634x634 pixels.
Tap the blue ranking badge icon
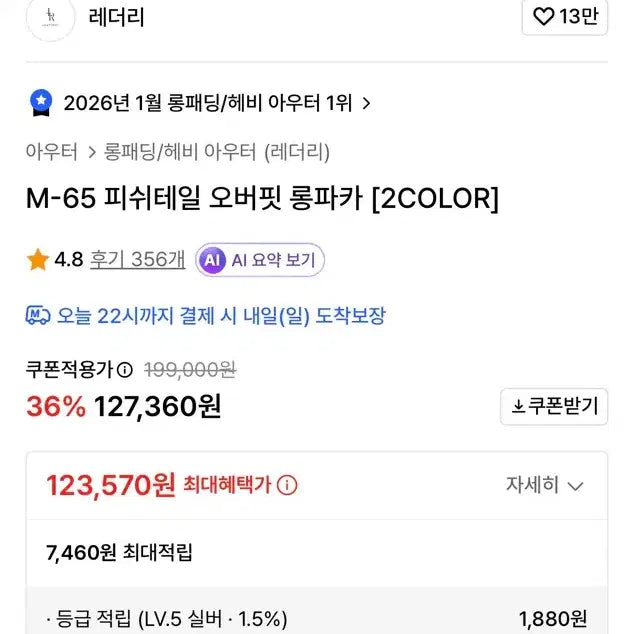[x=41, y=102]
